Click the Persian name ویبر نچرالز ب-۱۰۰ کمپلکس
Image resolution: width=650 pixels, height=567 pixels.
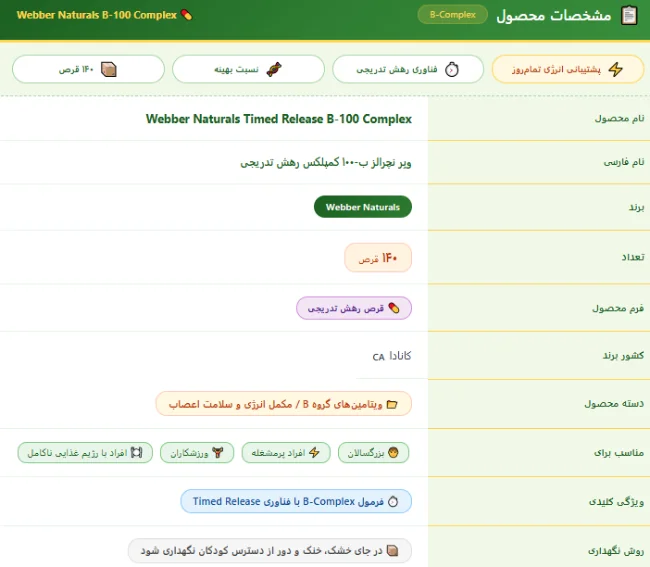click(x=326, y=162)
